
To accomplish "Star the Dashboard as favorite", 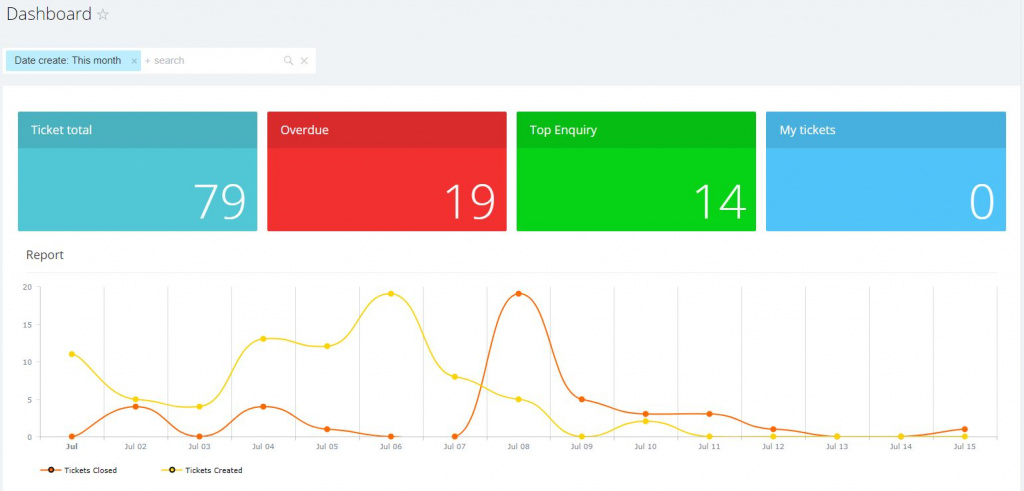I will point(103,15).
